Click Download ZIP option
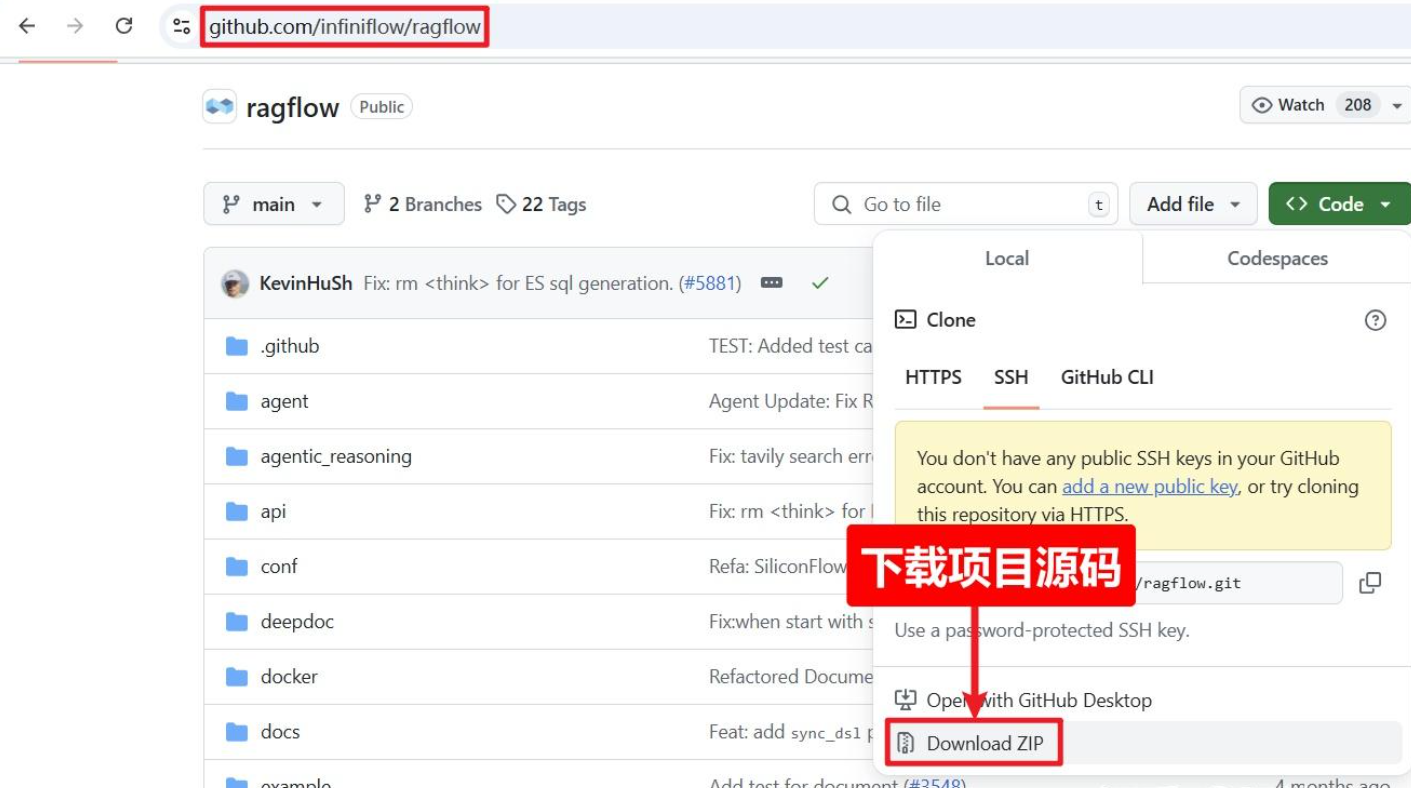The image size is (1411, 788). point(984,743)
